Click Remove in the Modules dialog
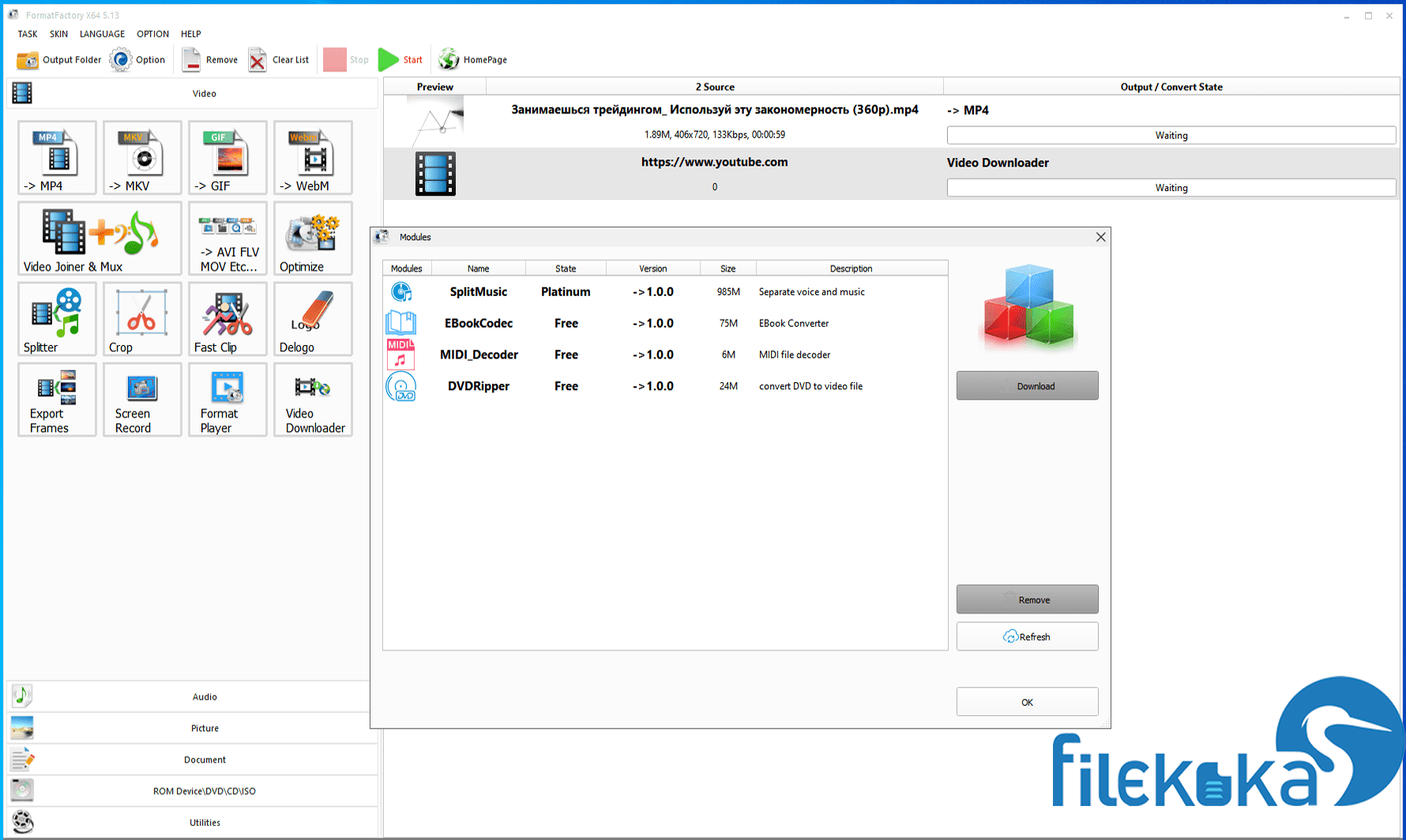Image resolution: width=1406 pixels, height=840 pixels. point(1027,600)
